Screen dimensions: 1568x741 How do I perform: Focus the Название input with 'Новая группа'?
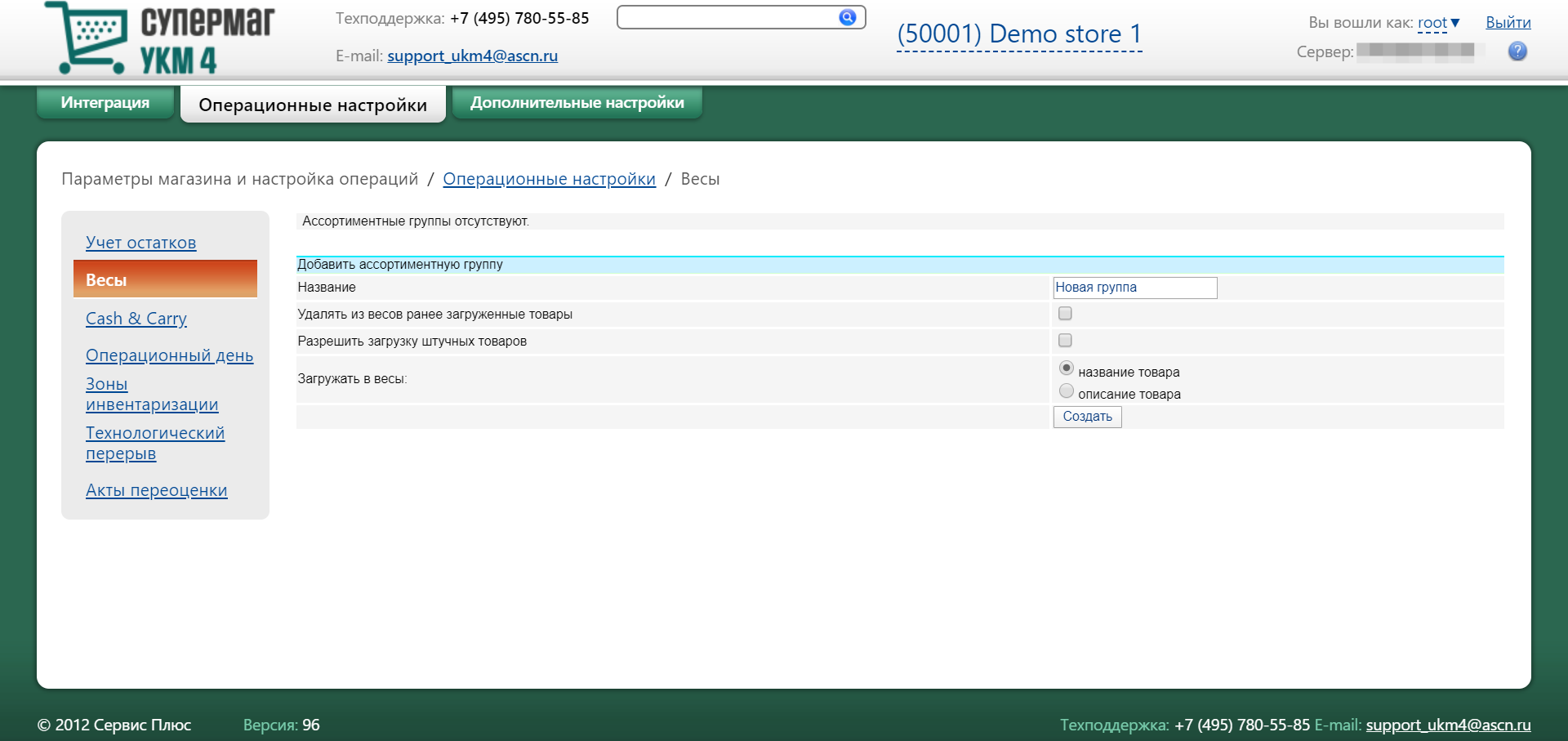[x=1134, y=288]
